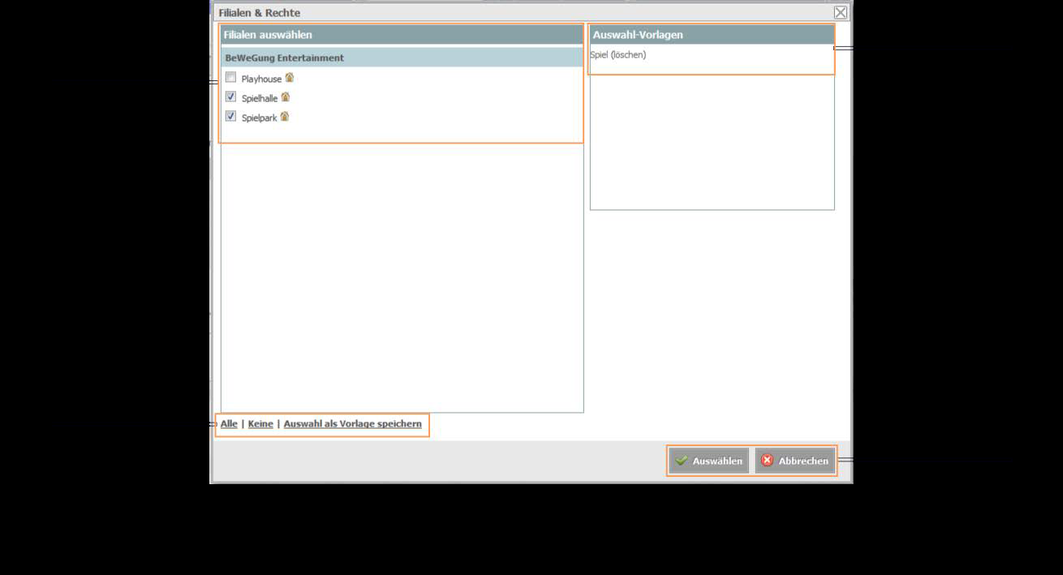
Task: Click the Filialen auswählen panel header
Action: coord(402,35)
